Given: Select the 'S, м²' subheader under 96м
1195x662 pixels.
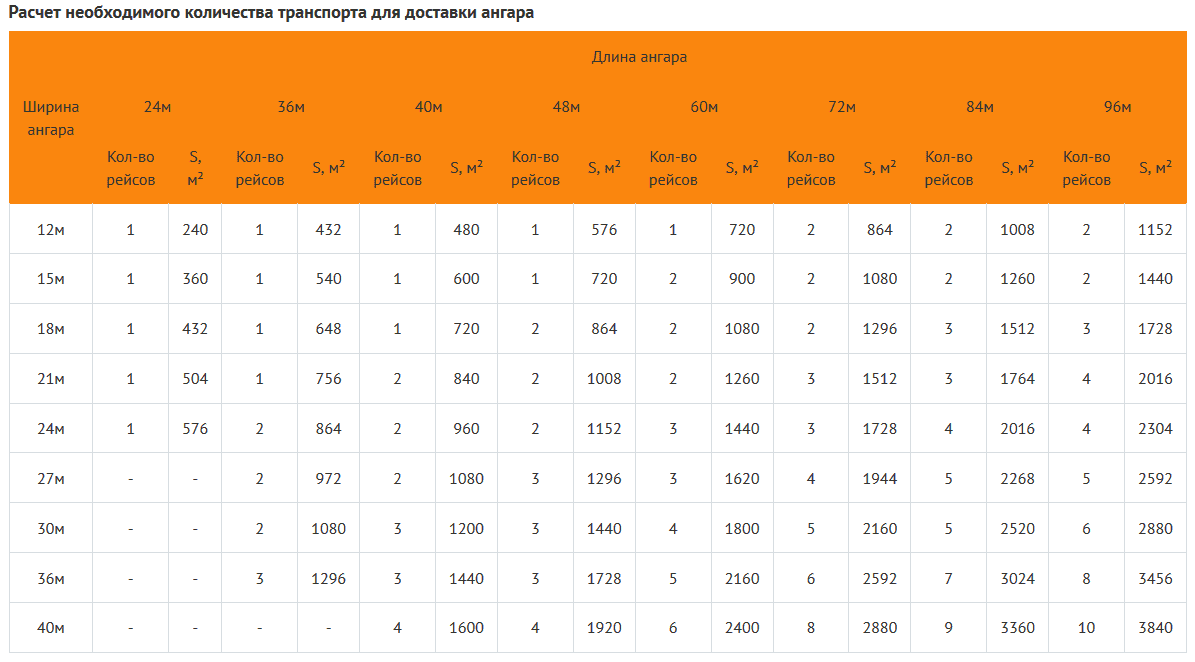Looking at the screenshot, I should (x=1155, y=169).
